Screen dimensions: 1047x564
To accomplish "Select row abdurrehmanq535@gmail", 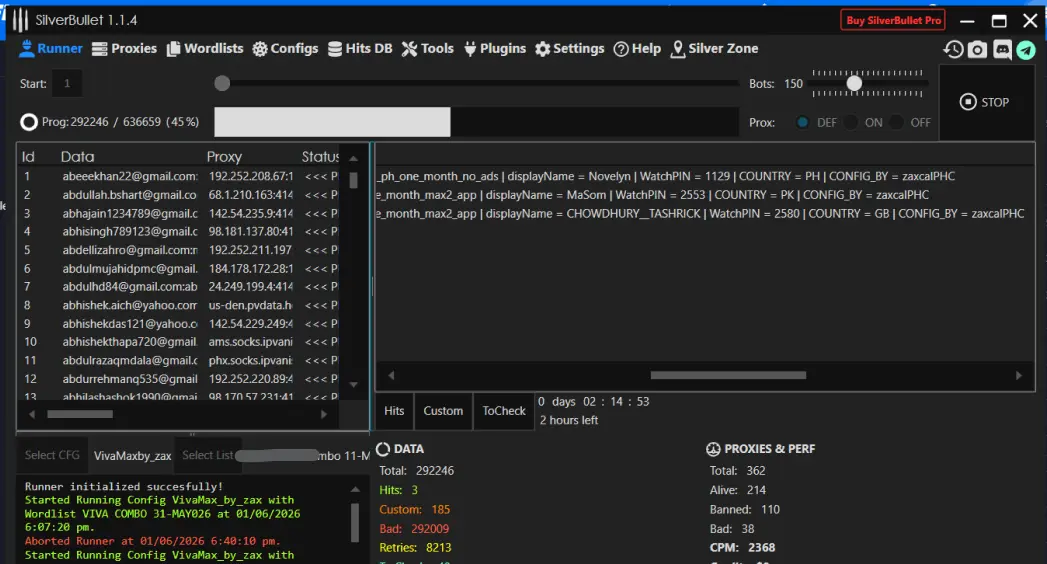I will pos(179,379).
